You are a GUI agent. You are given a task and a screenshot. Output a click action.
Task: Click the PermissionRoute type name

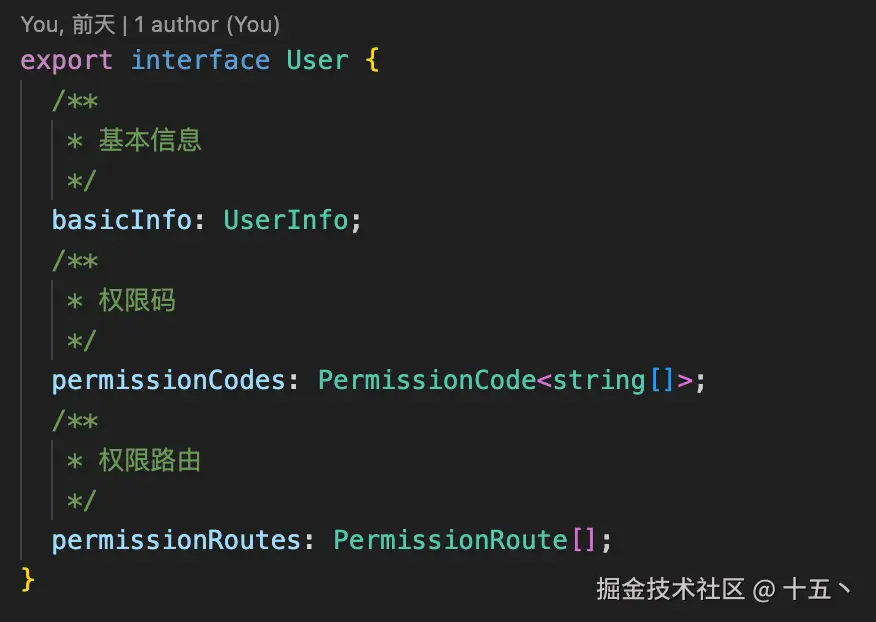pyautogui.click(x=450, y=540)
